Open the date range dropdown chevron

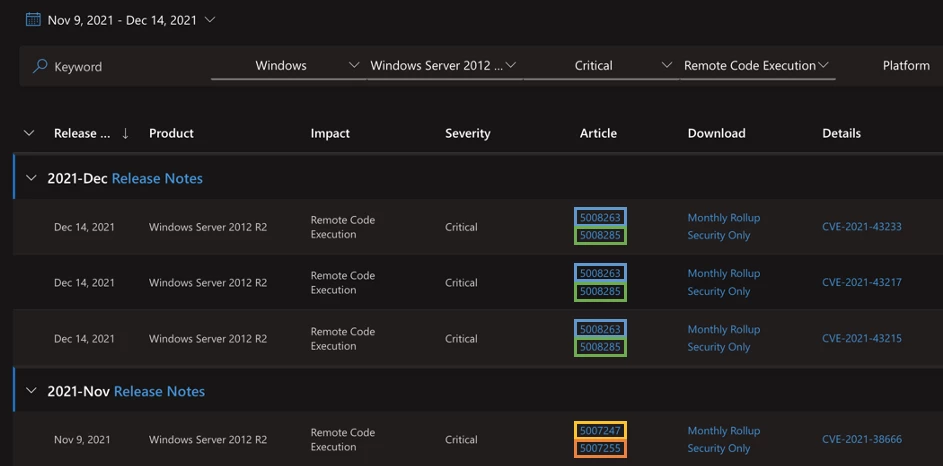(208, 19)
